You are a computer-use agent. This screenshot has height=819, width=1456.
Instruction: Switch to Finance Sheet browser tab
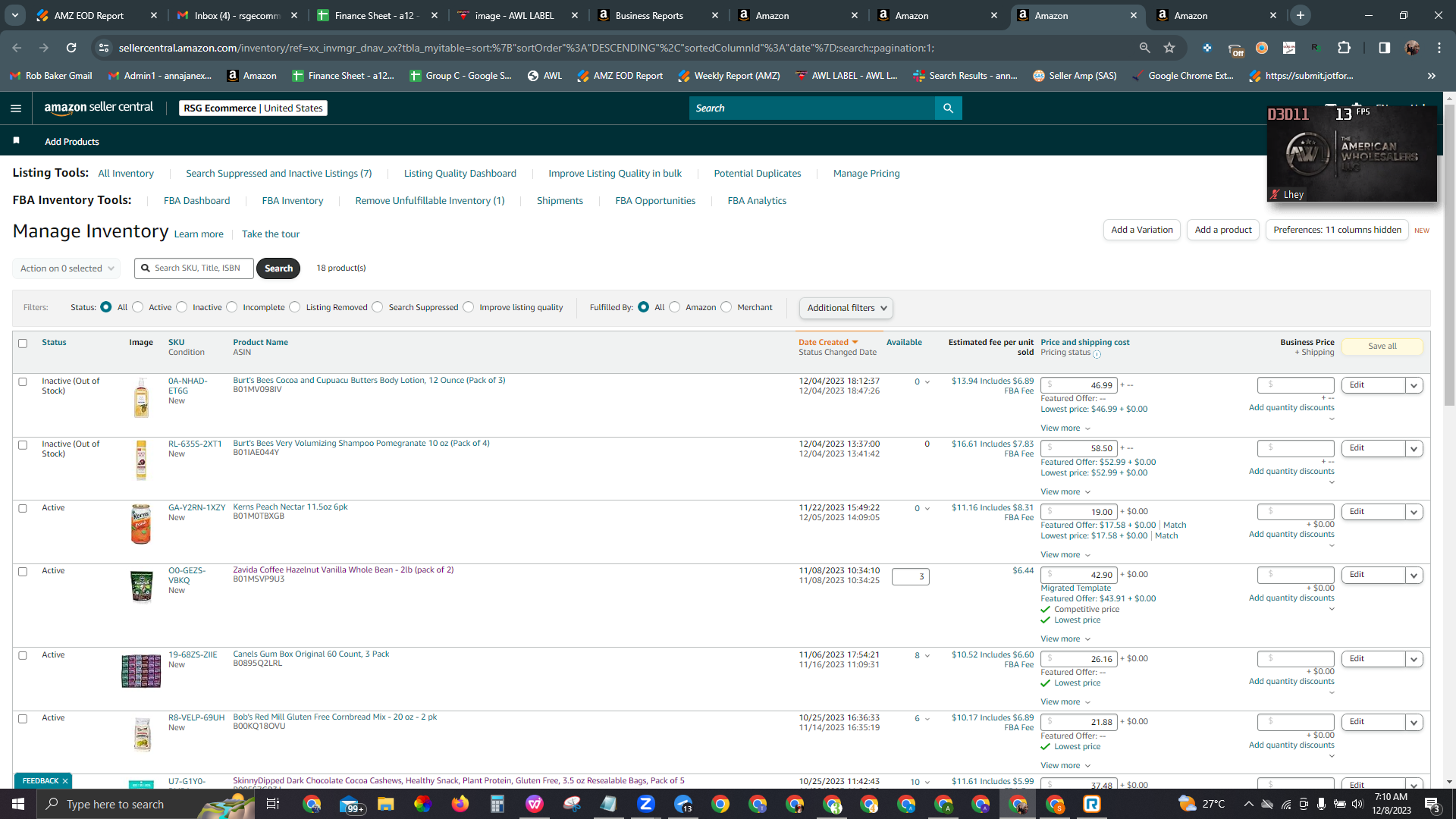click(x=376, y=15)
